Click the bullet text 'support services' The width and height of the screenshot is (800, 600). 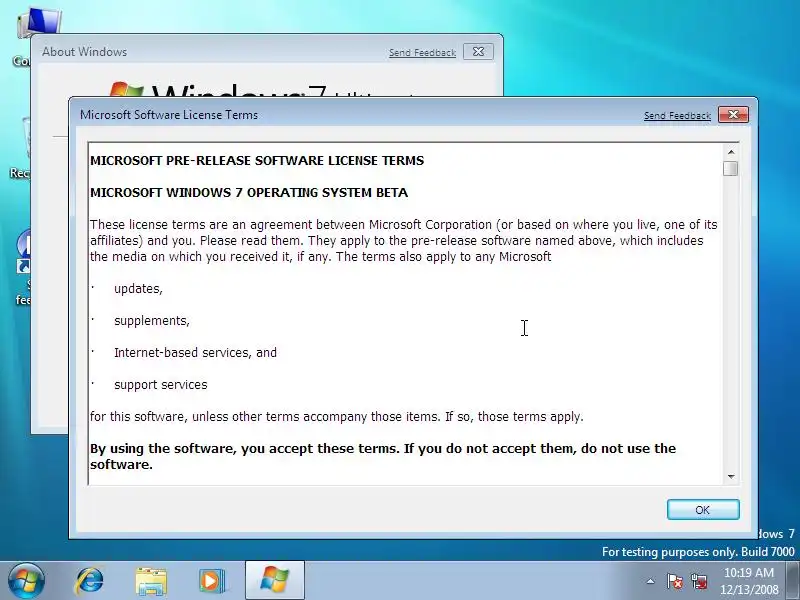pos(161,385)
